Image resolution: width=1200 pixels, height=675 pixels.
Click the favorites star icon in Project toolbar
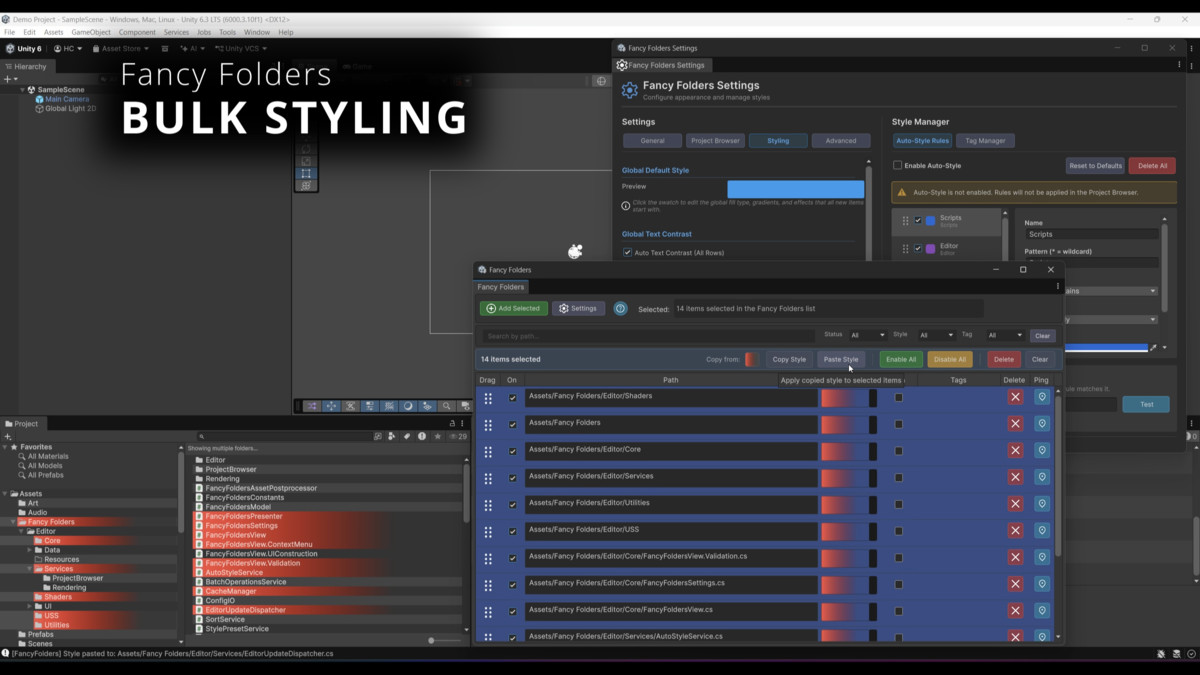[437, 437]
